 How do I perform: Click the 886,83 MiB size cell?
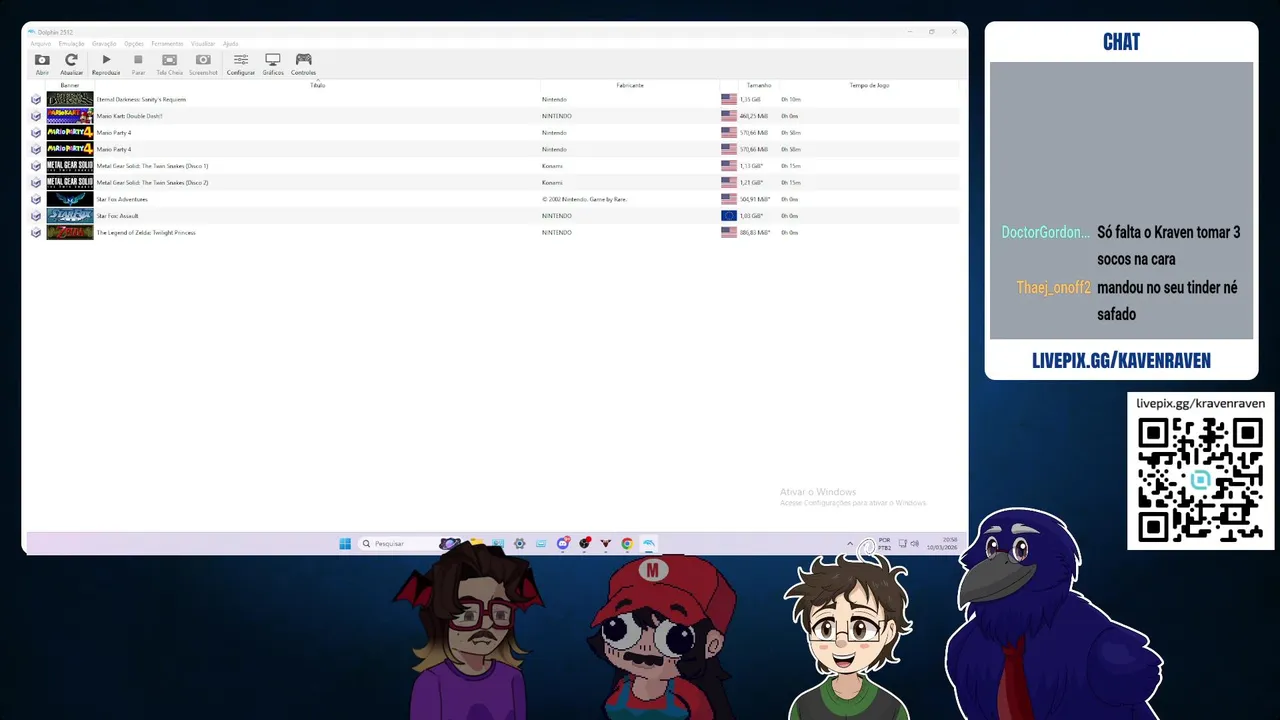coord(754,232)
